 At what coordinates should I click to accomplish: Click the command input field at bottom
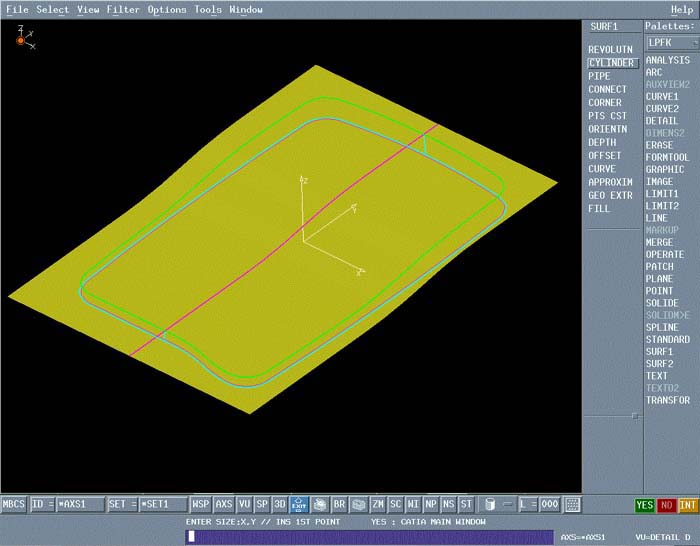[x=370, y=537]
